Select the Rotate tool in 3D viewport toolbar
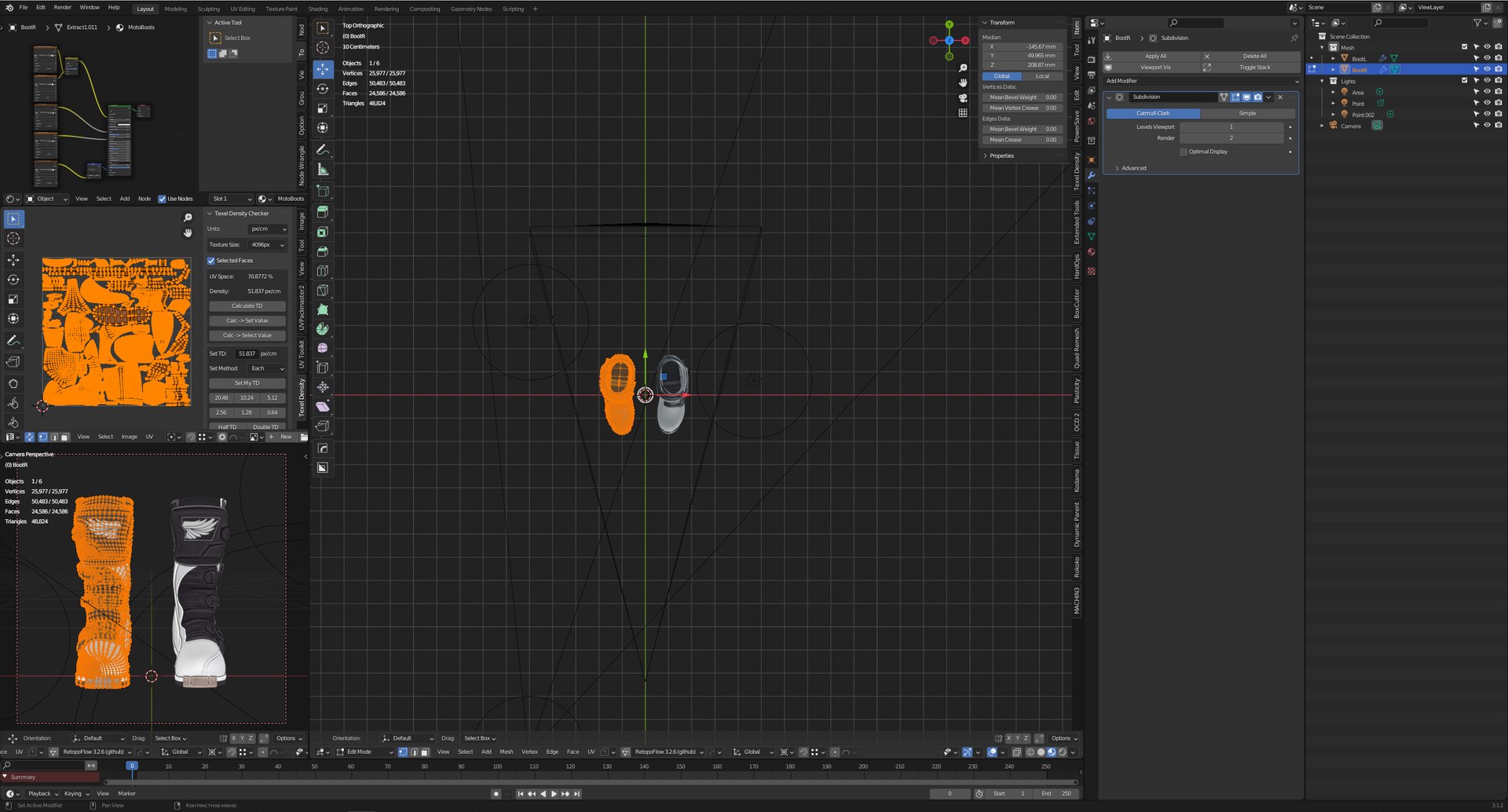This screenshot has height=812, width=1508. 323,89
